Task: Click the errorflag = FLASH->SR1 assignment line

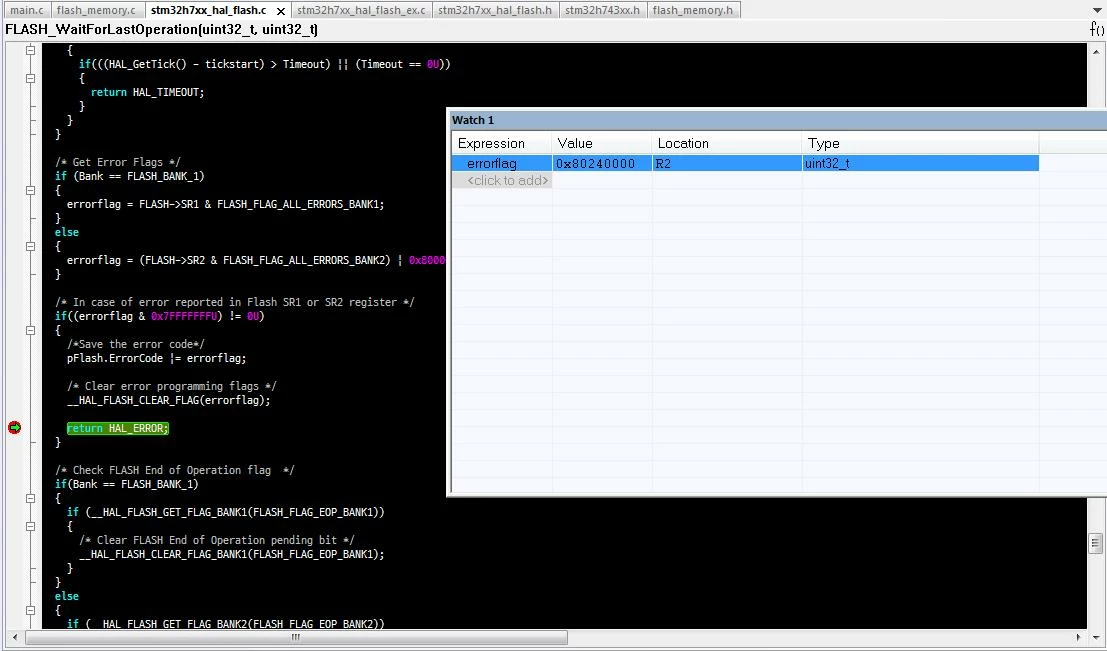Action: [225, 204]
